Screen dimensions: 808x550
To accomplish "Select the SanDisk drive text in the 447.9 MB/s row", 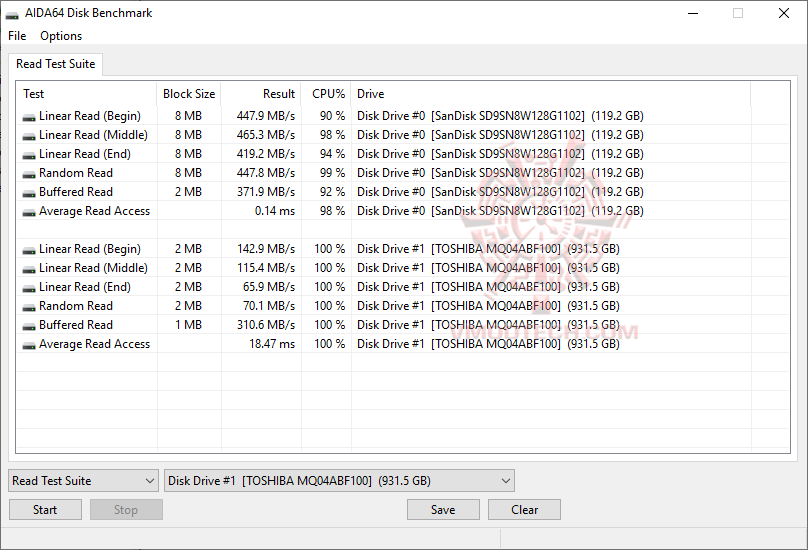I will click(x=500, y=116).
